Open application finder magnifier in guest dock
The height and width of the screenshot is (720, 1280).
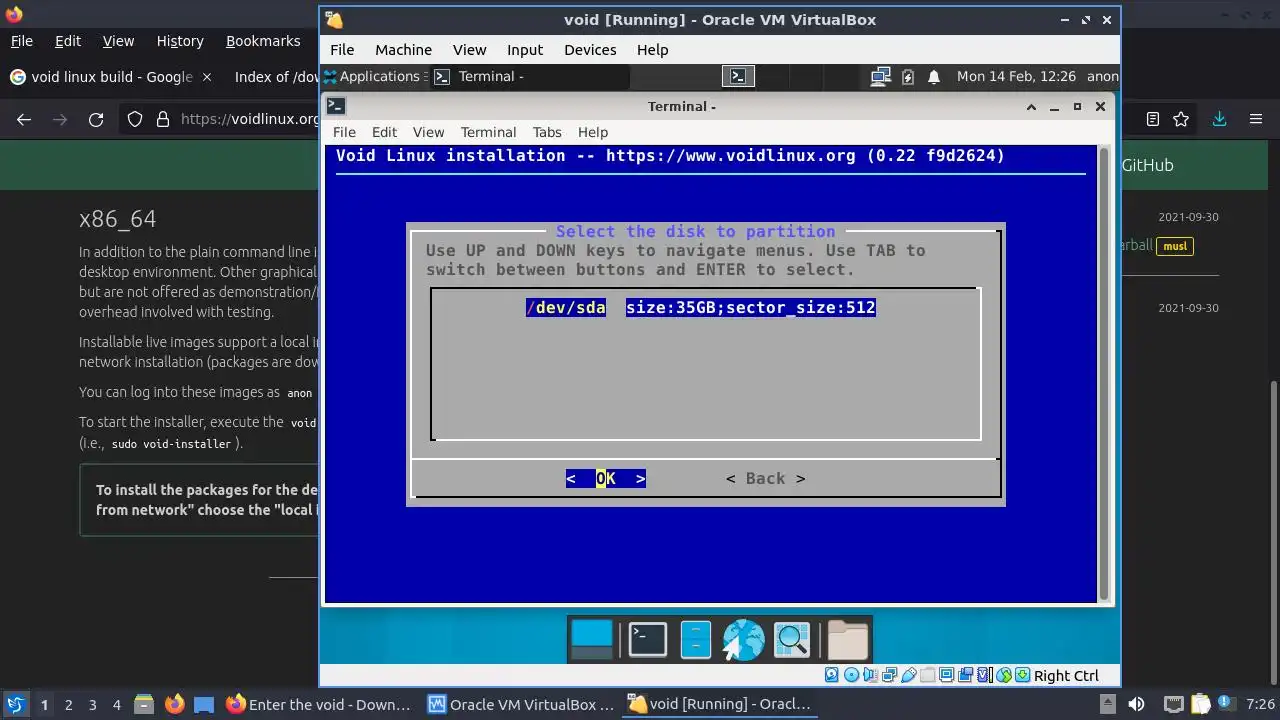click(791, 640)
